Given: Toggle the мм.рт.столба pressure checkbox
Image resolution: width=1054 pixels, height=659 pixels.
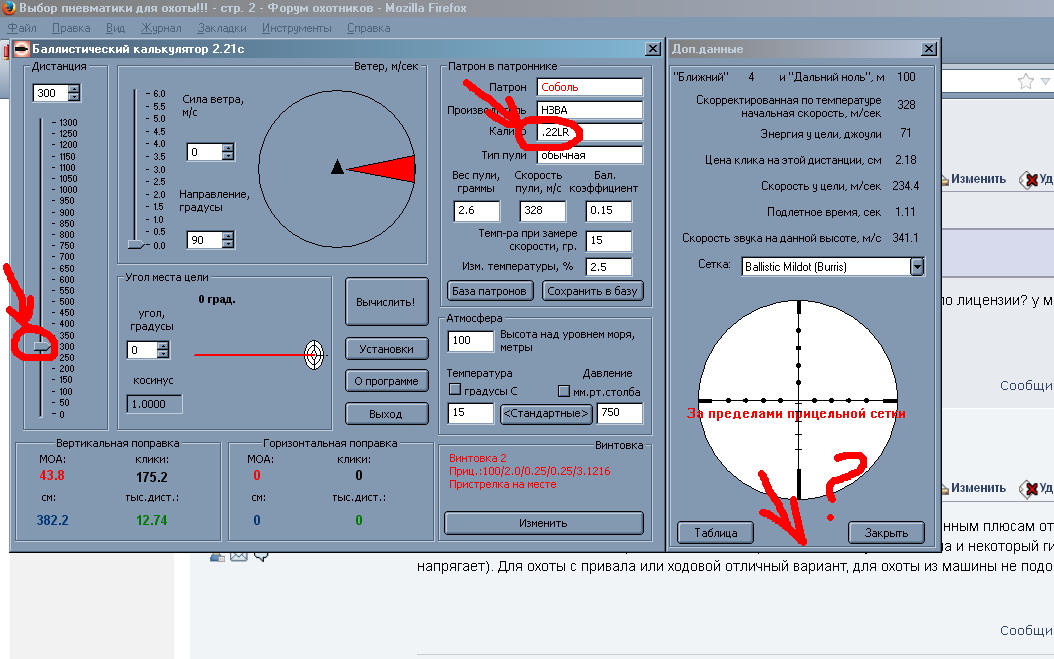Looking at the screenshot, I should point(563,391).
